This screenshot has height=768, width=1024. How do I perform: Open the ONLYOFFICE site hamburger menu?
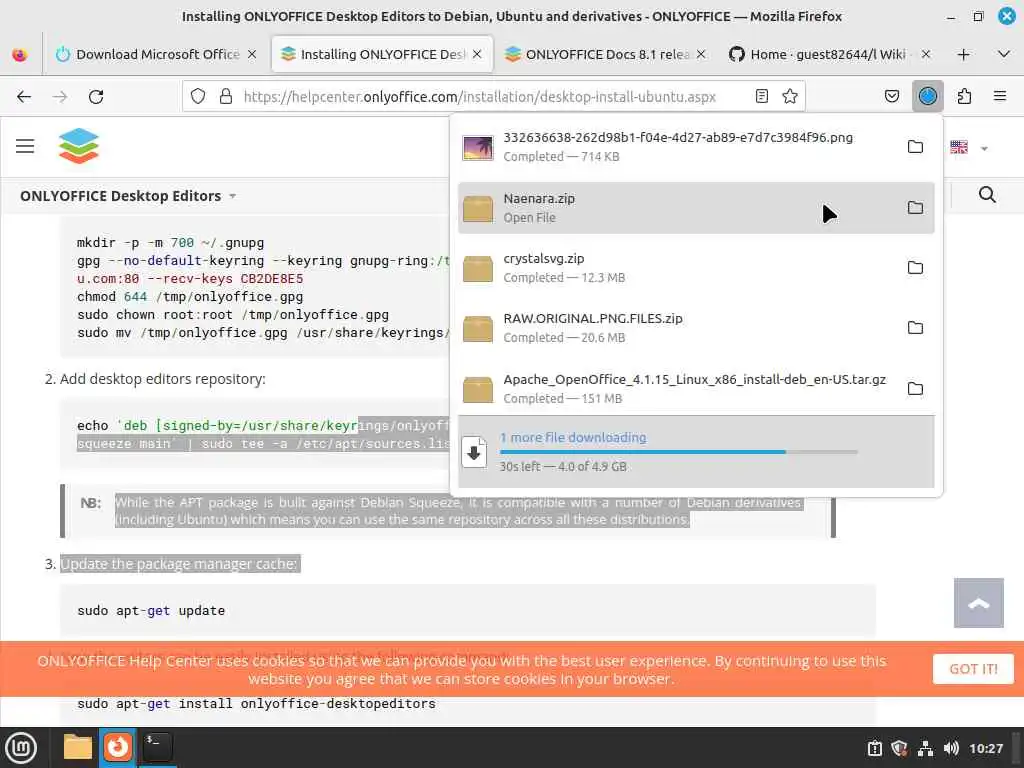(25, 146)
